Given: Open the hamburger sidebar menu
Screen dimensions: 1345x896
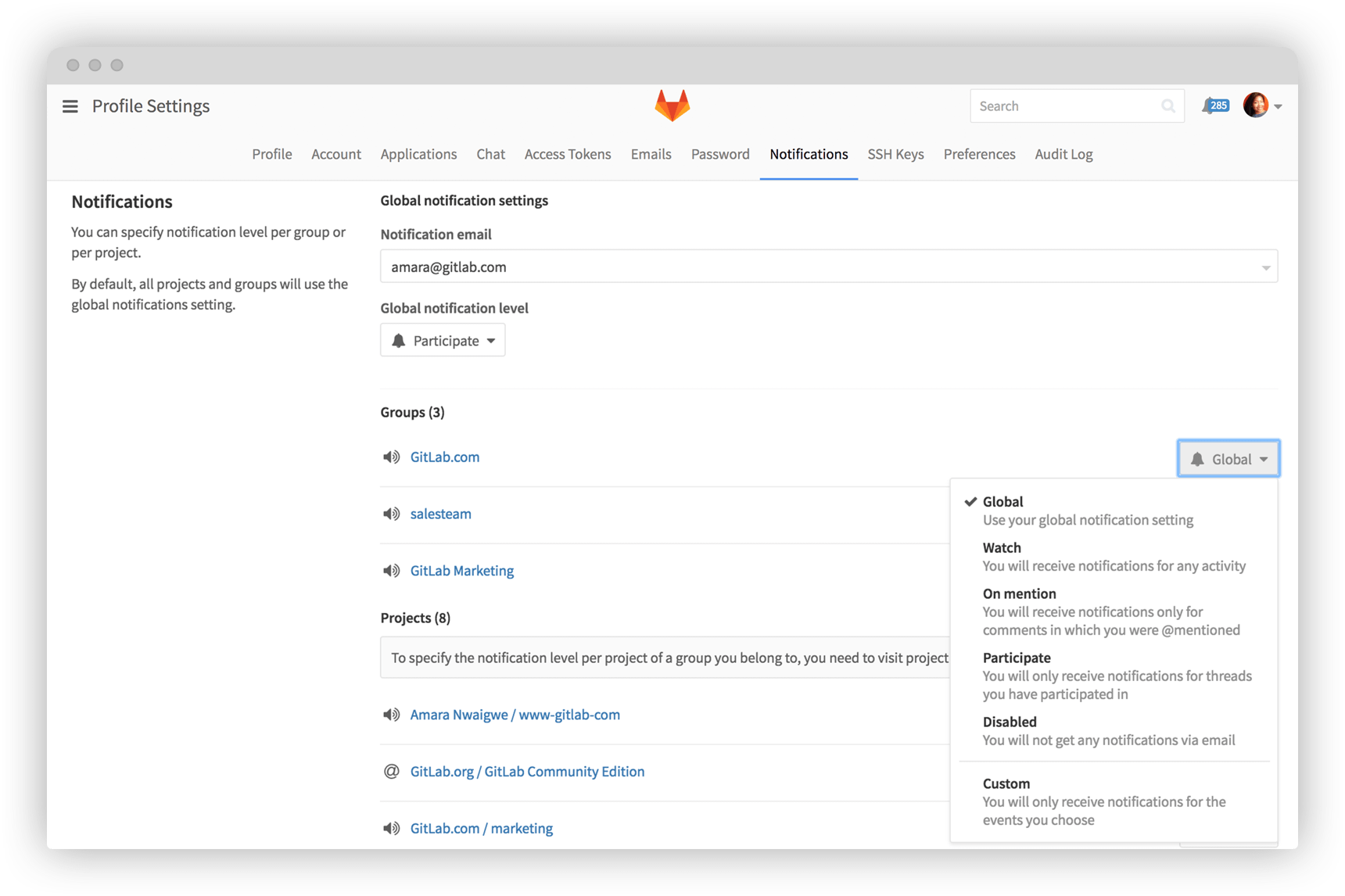Looking at the screenshot, I should coord(70,106).
